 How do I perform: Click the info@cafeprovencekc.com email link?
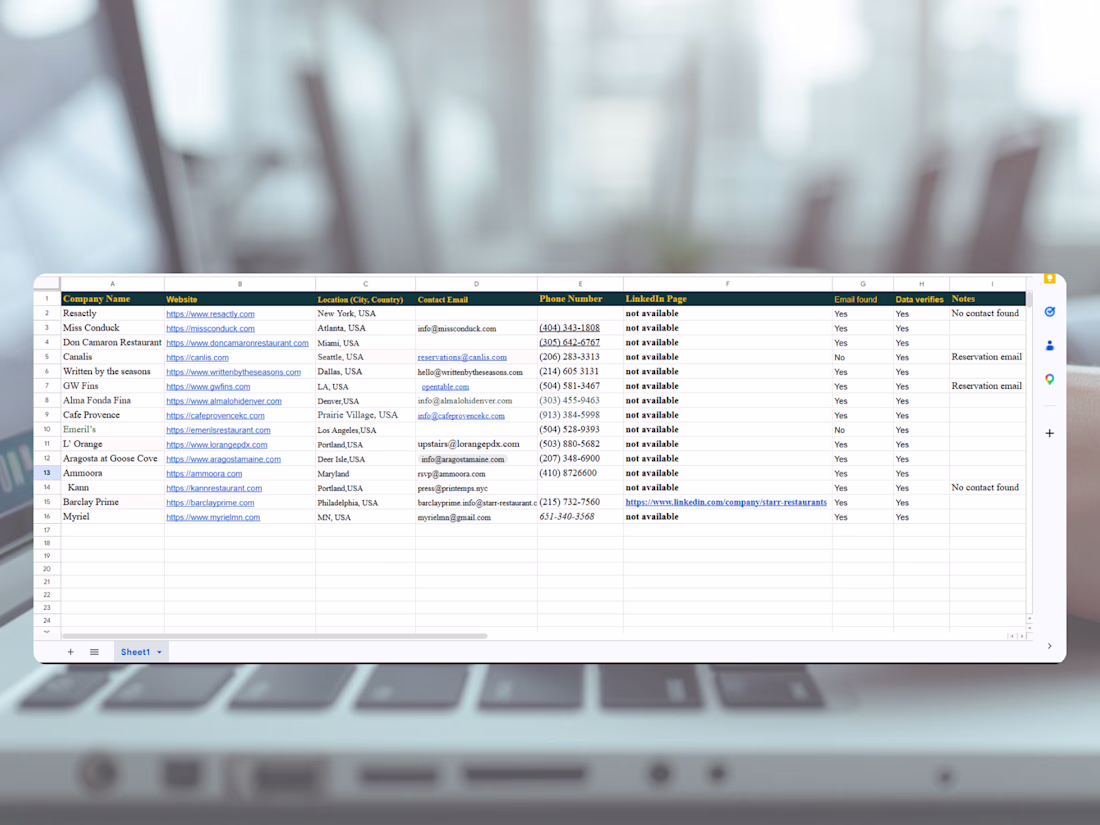coord(461,415)
